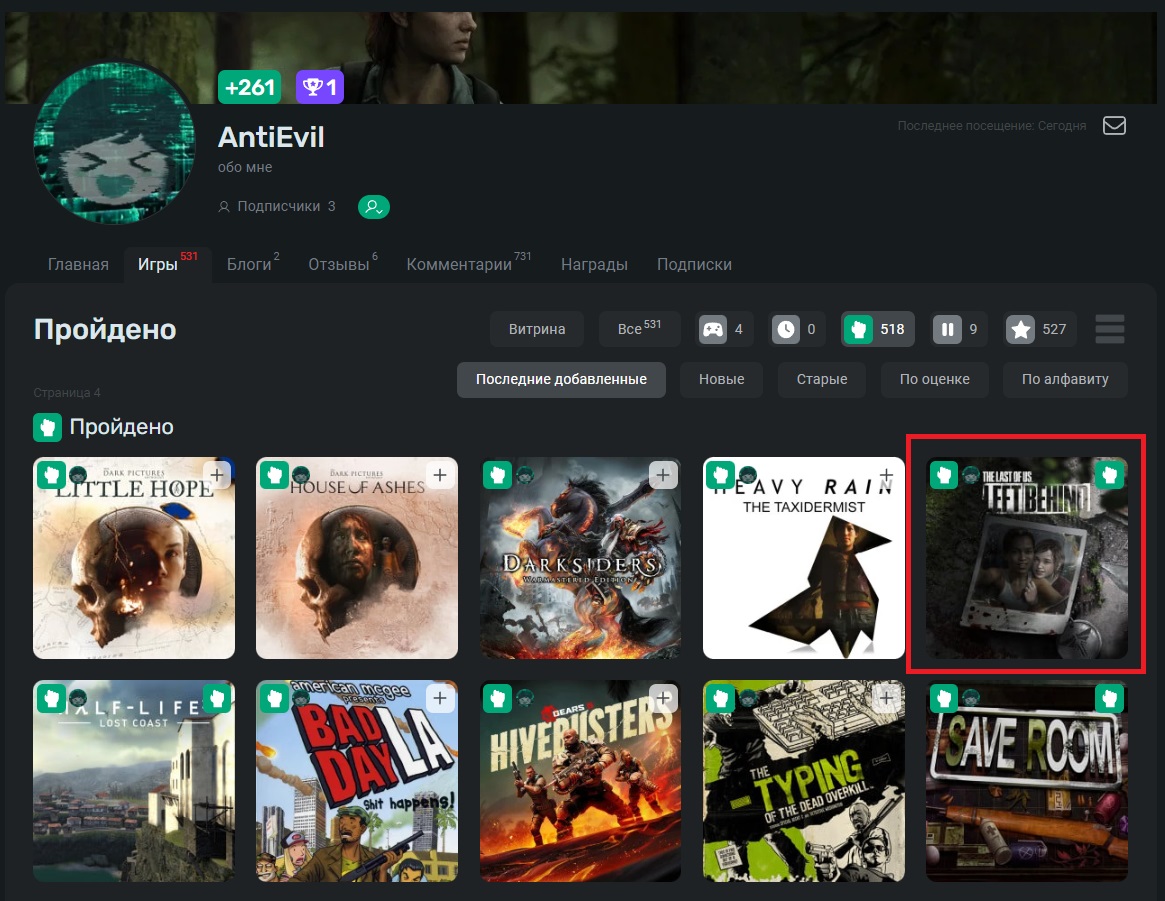This screenshot has width=1165, height=901.
Task: Click the plus icon on Heavy Rain
Action: coord(886,475)
